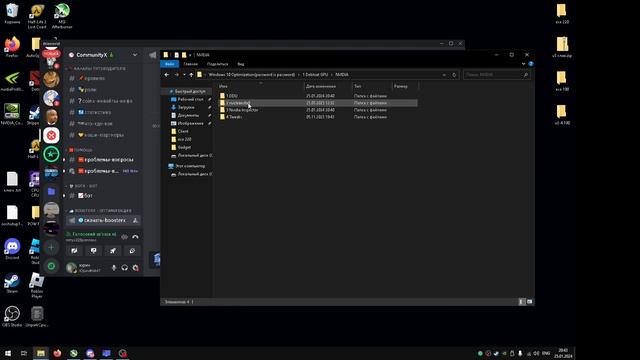Open the Firefox desktop shortcut
The height and width of the screenshot is (360, 640).
pos(12,47)
